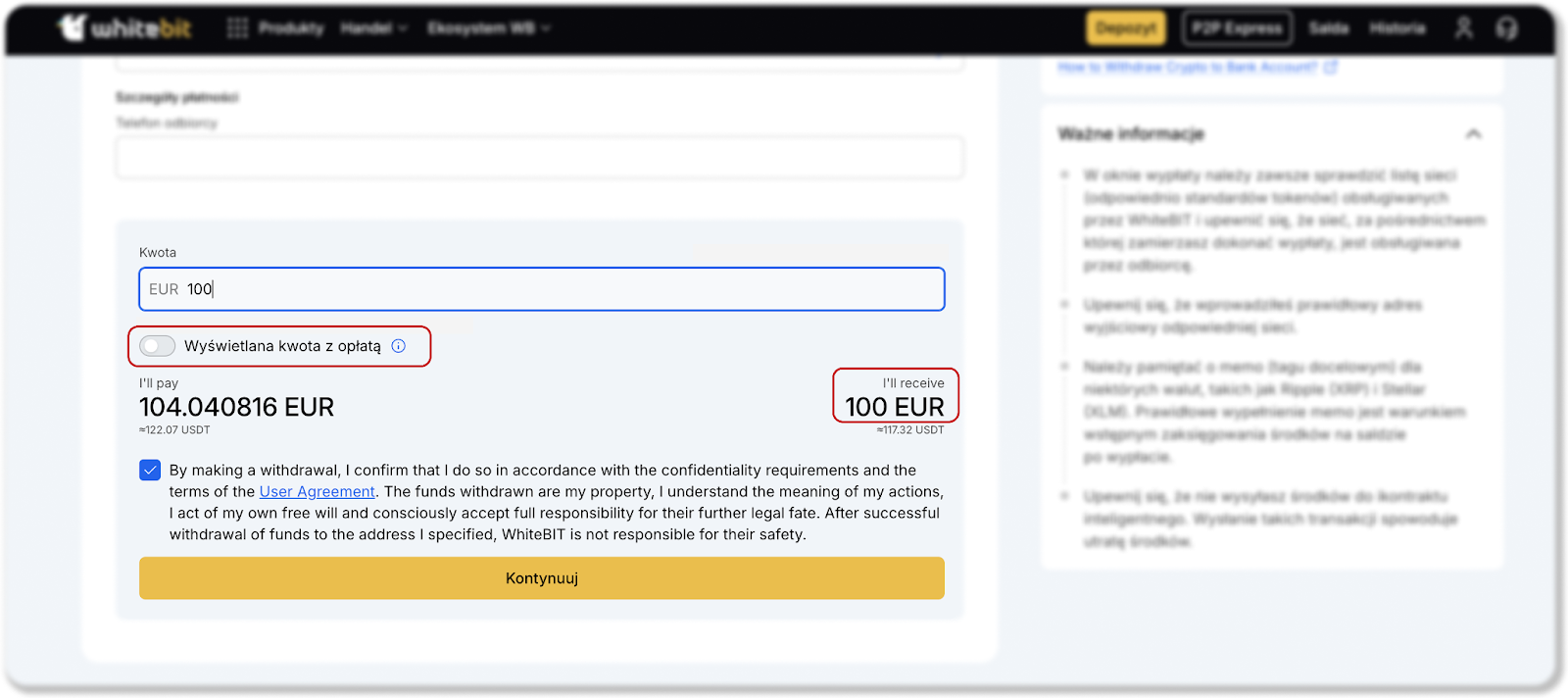Click the info icon beside fee toggle

[x=399, y=346]
